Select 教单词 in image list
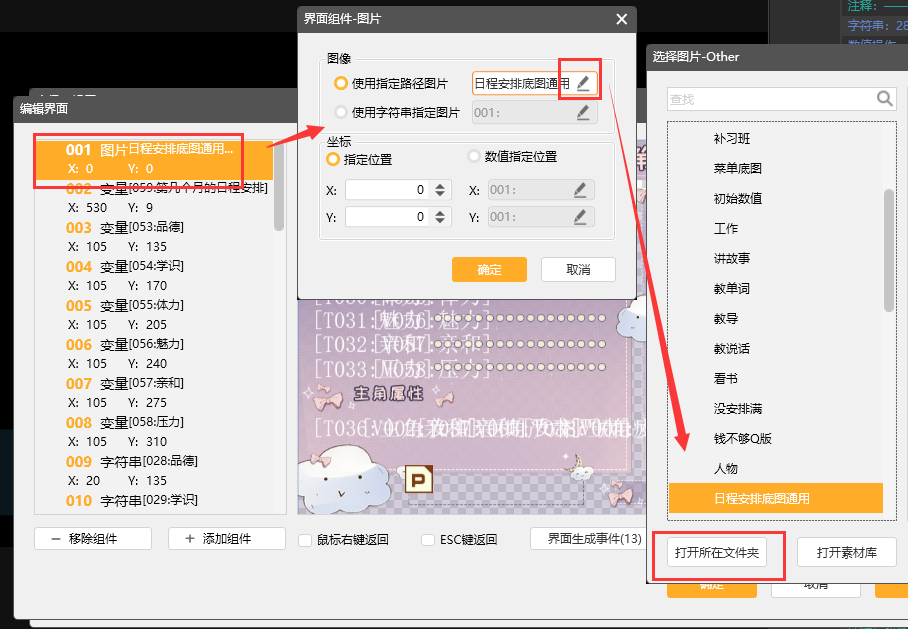 point(775,288)
